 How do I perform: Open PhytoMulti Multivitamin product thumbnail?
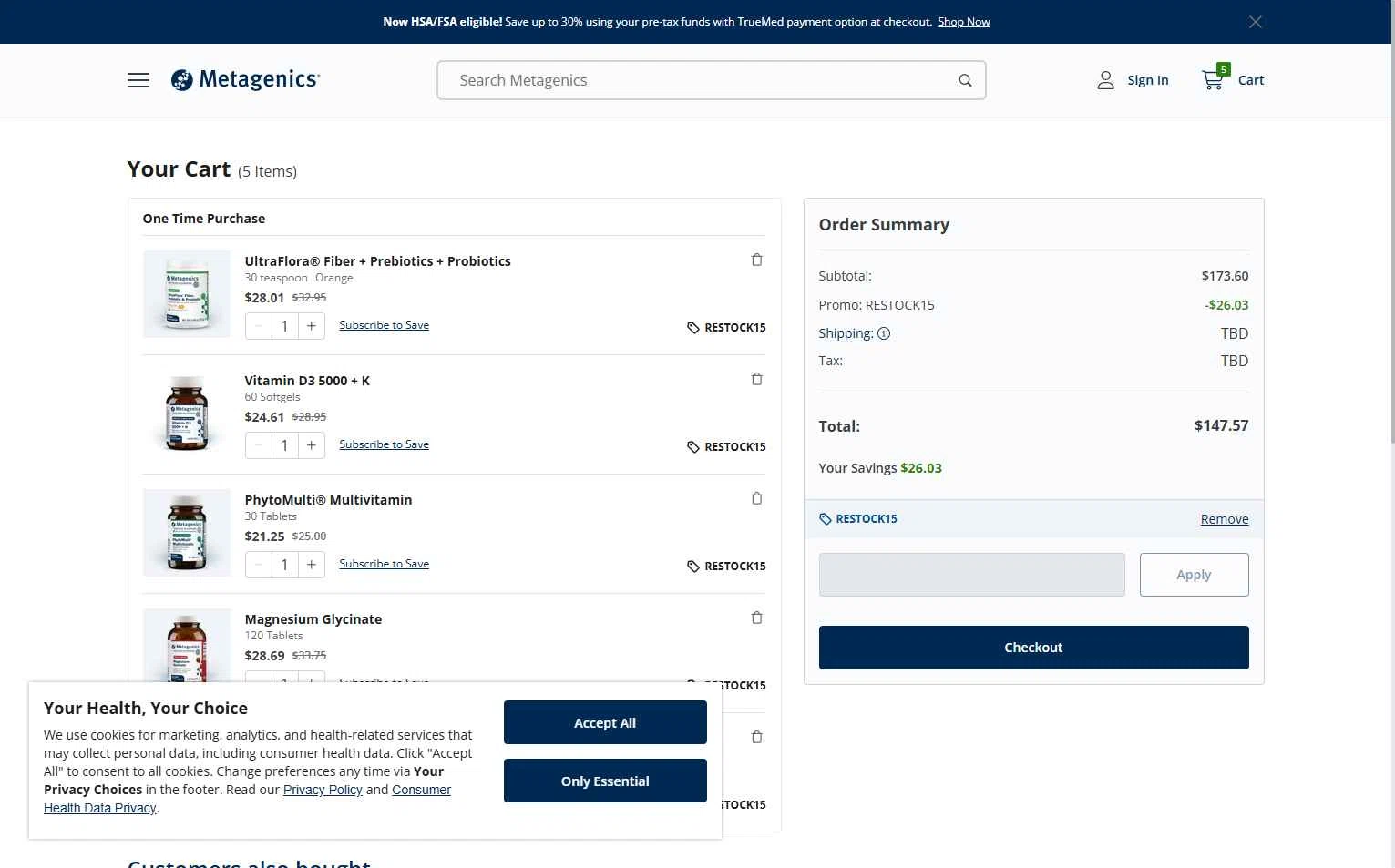pos(187,533)
